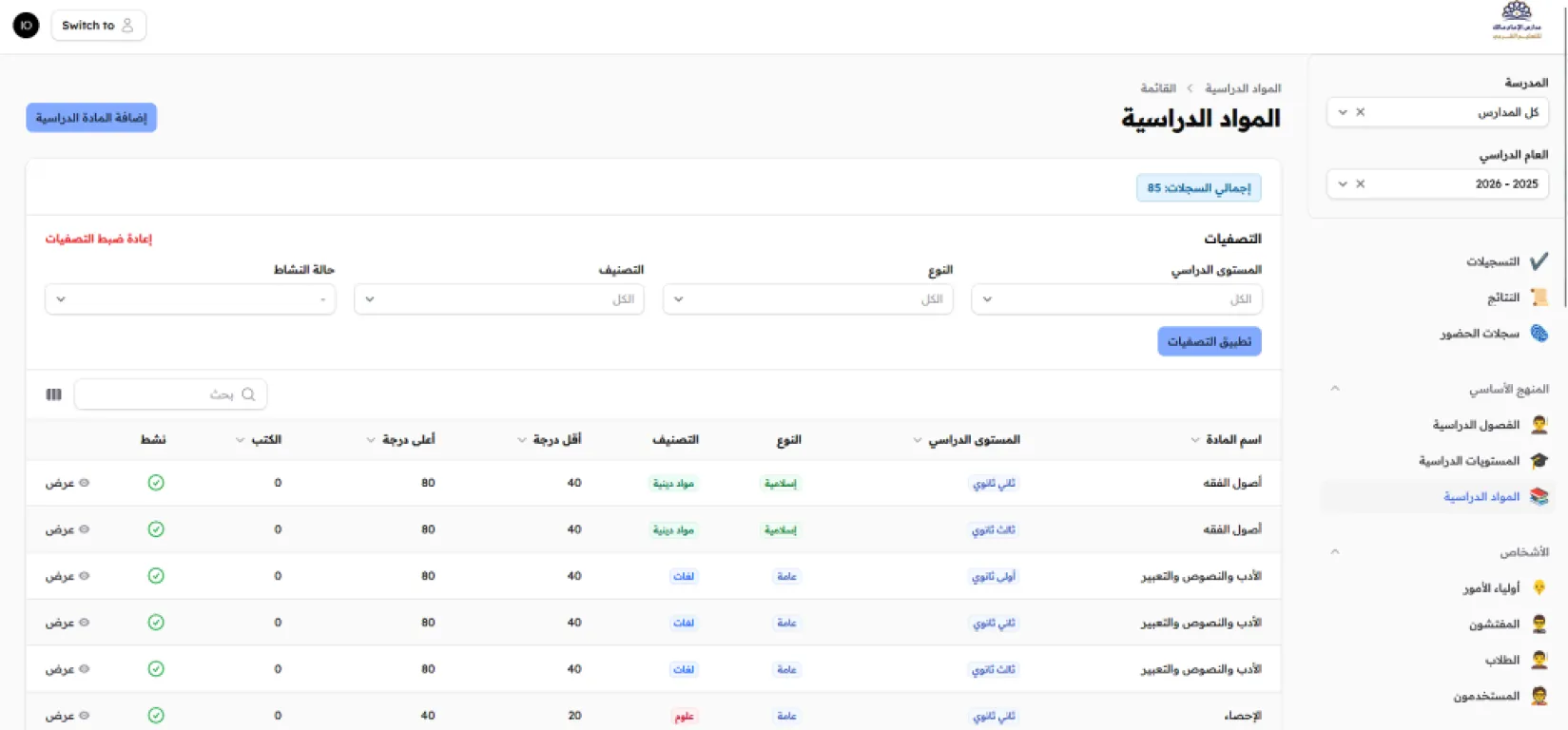Click the إجمالي السجلات: 85 badge
Image resolution: width=1568 pixels, height=730 pixels.
1199,188
